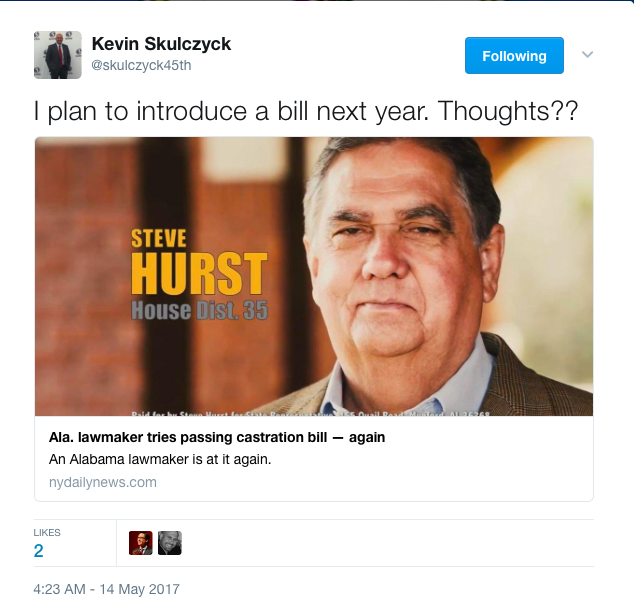This screenshot has width=634, height=600.
Task: Click the 'House Dist. 35' caption in image
Action: coord(199,311)
